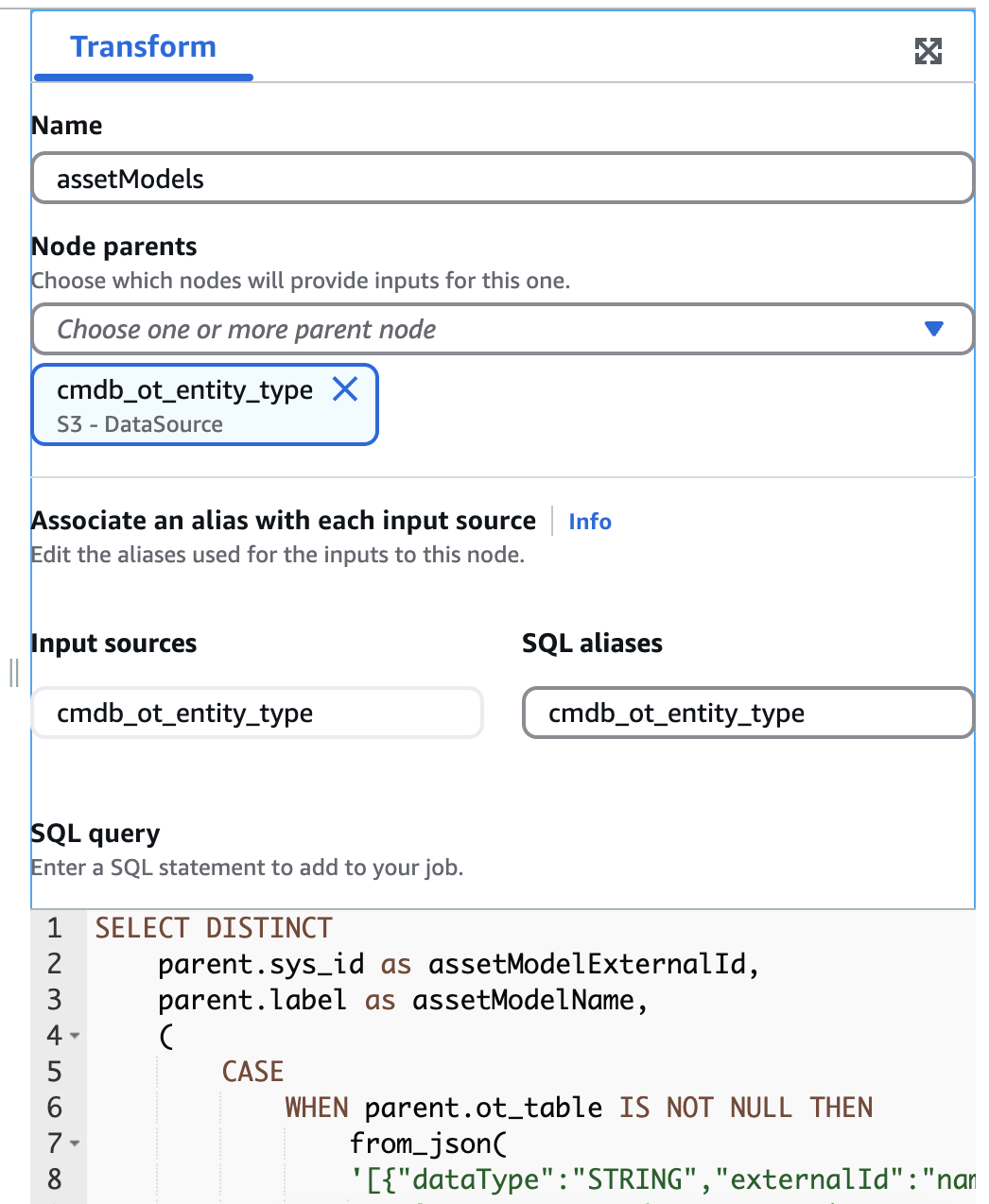The image size is (989, 1204).
Task: Click the parent.label as assetModelName line
Action: 403,1000
